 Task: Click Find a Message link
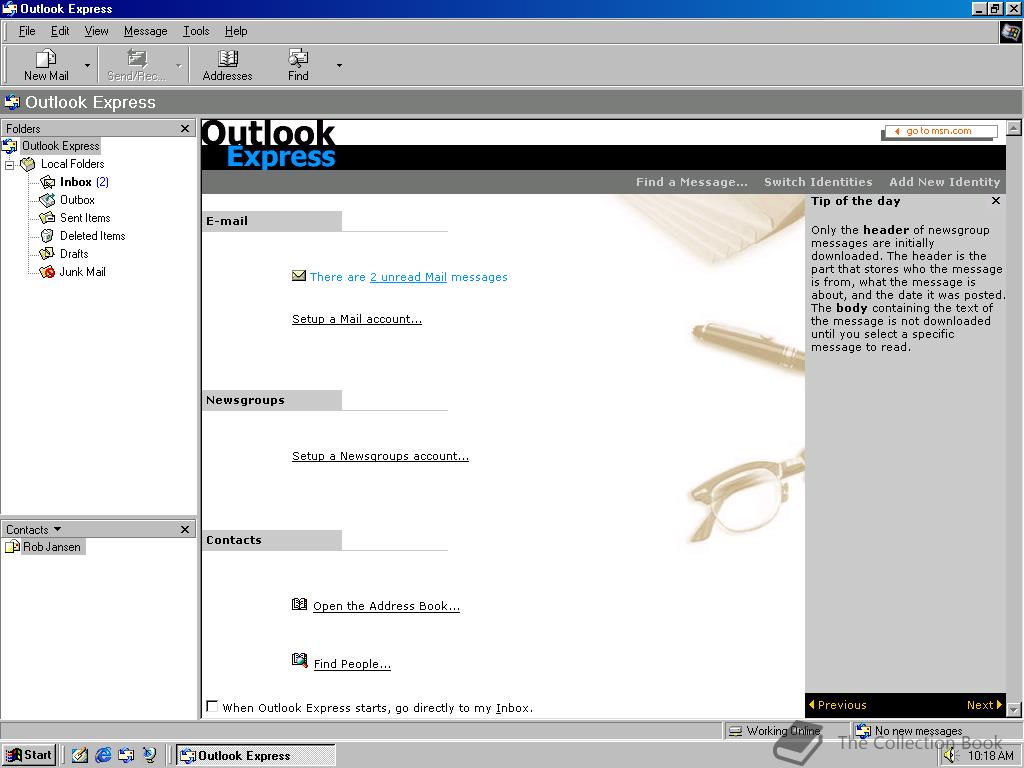(x=692, y=182)
